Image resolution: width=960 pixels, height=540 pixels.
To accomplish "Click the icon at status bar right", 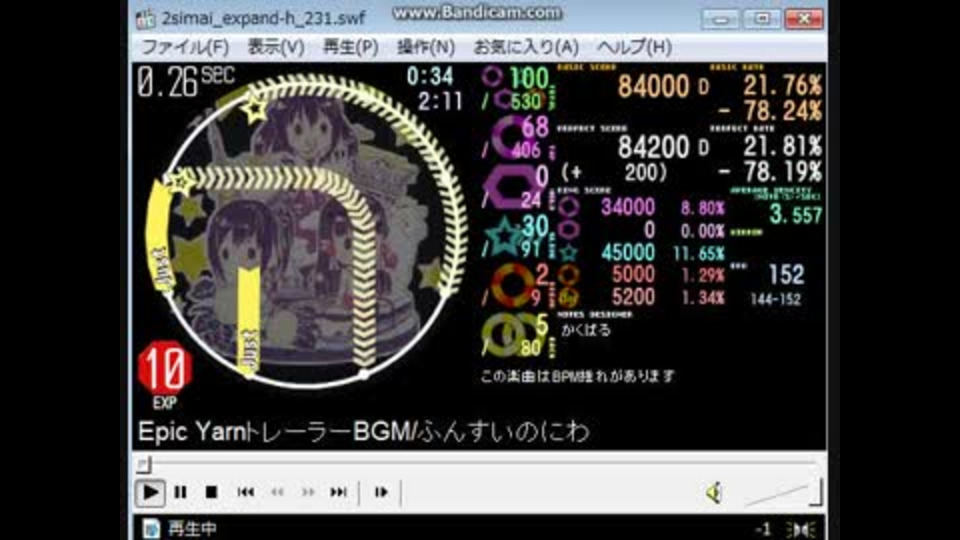I will point(801,530).
